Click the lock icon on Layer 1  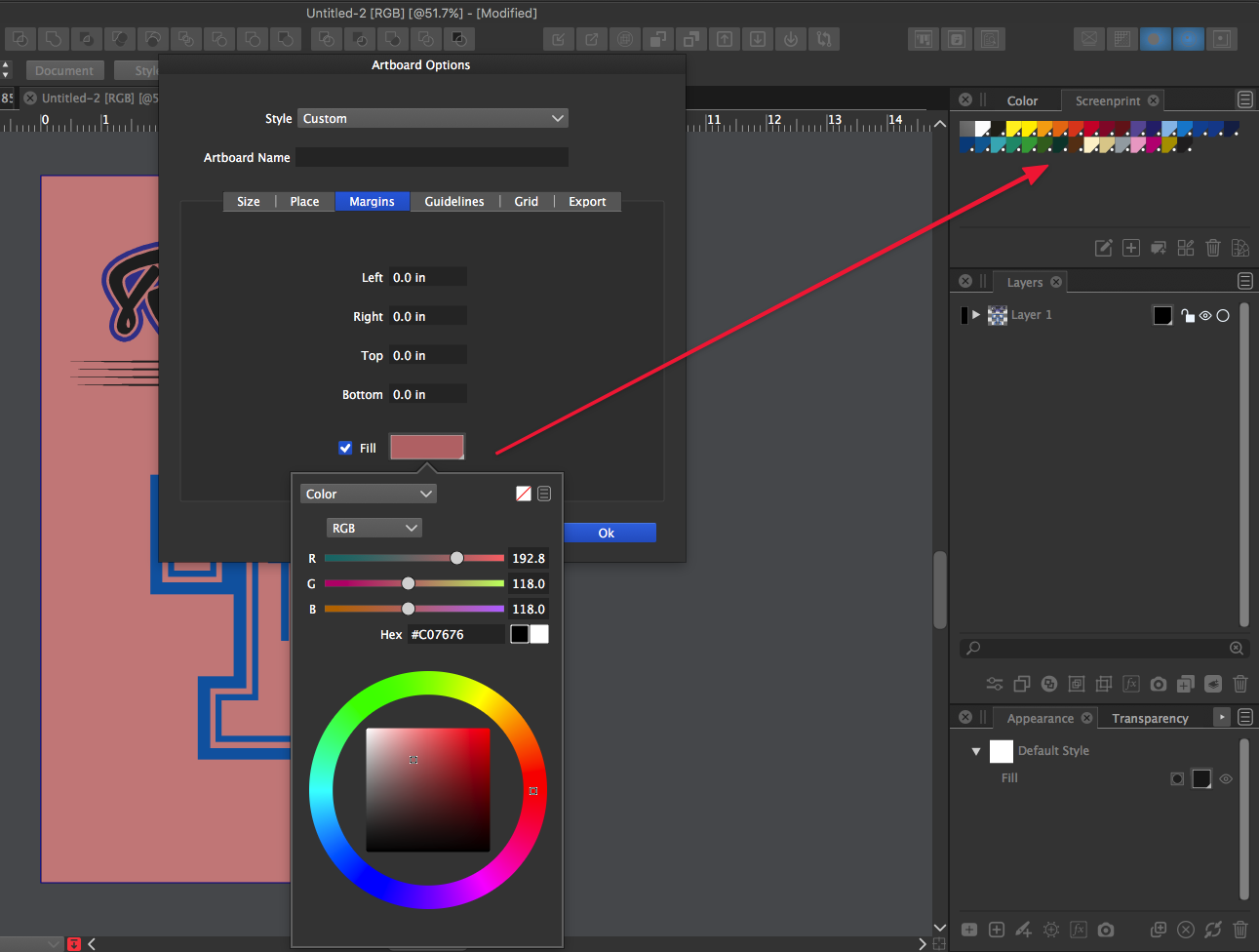point(1187,315)
